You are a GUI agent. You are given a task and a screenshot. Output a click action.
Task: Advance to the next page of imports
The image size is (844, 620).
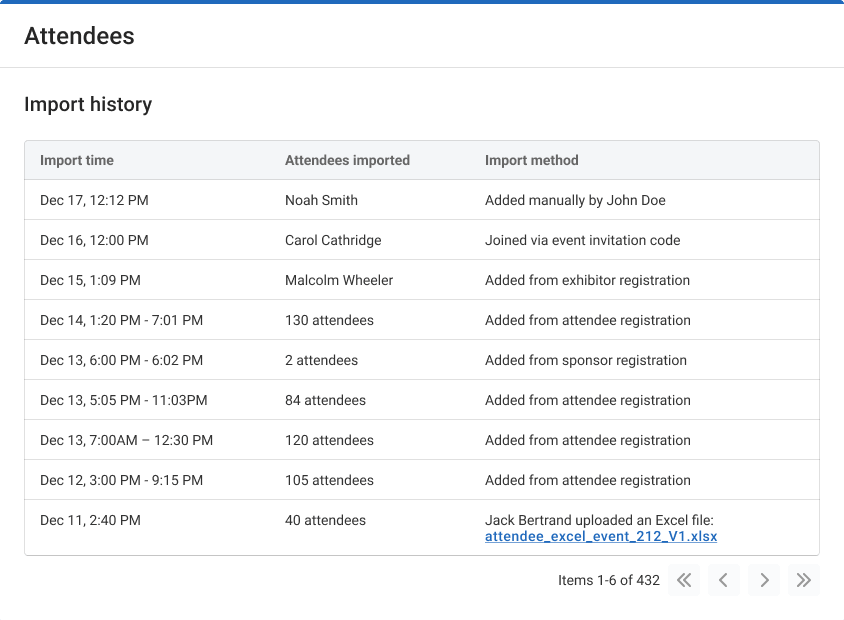point(764,580)
